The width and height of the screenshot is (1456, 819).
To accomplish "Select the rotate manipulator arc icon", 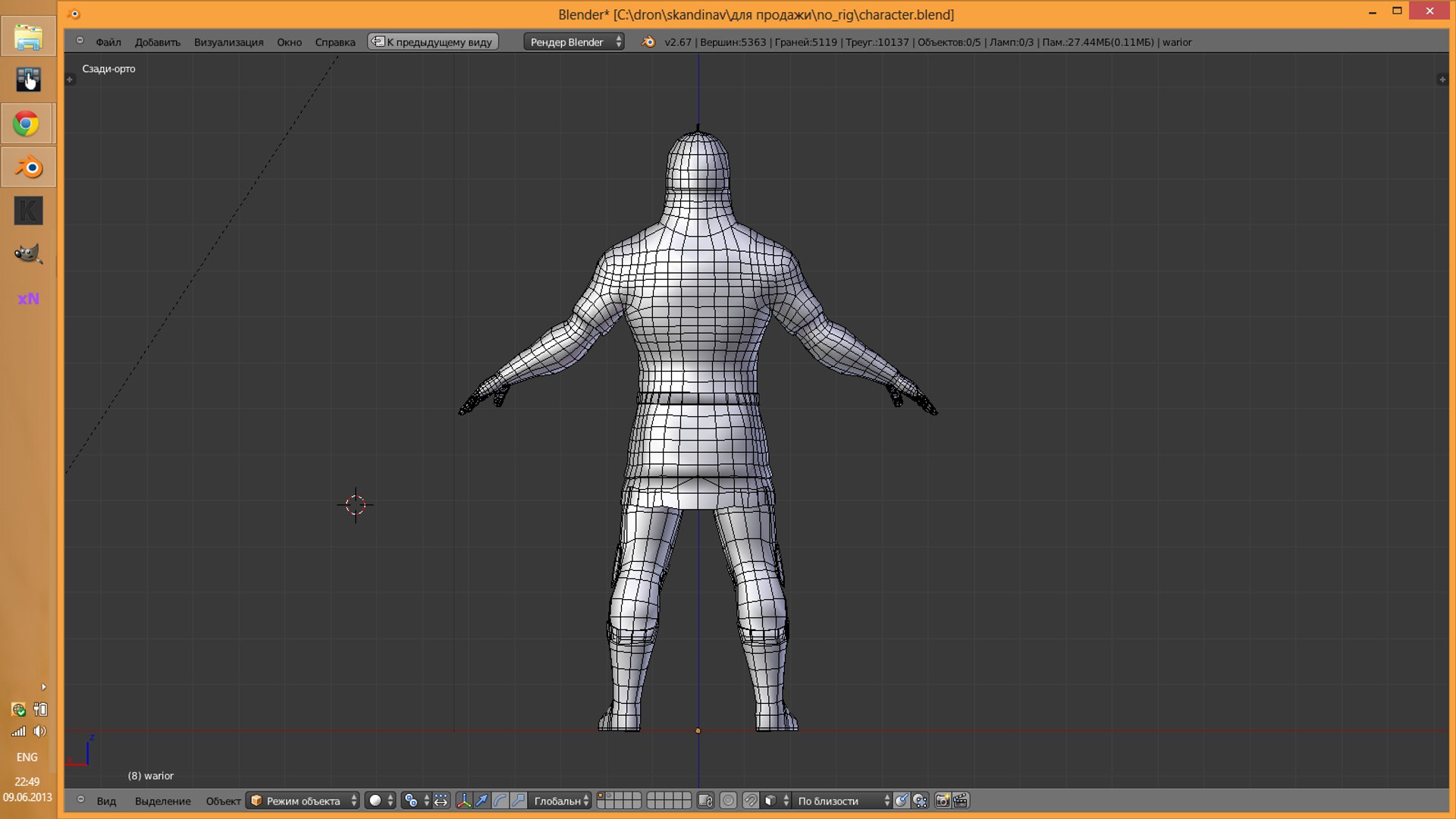I will coord(500,801).
